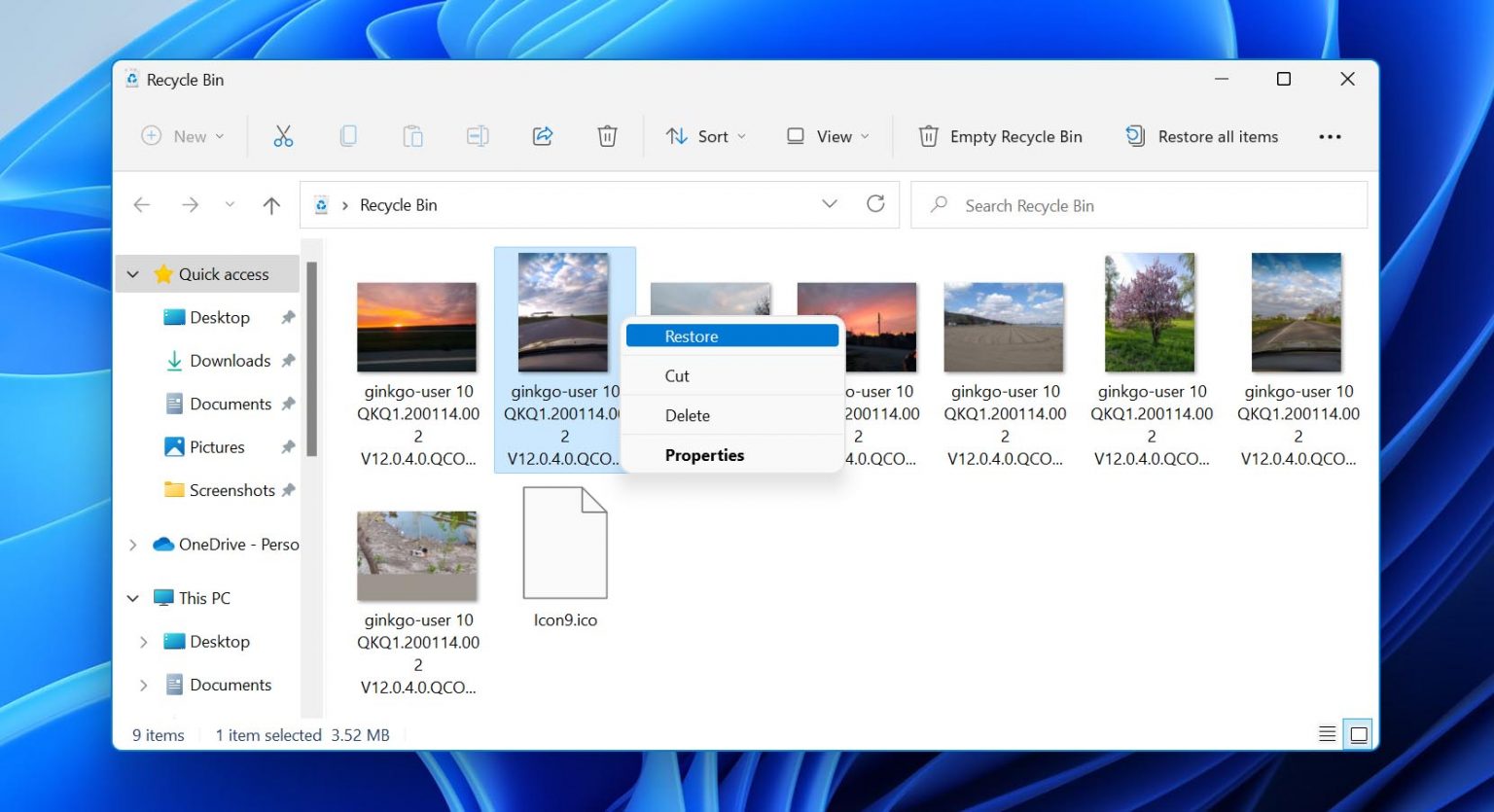Click the Paste icon in the toolbar

point(412,136)
